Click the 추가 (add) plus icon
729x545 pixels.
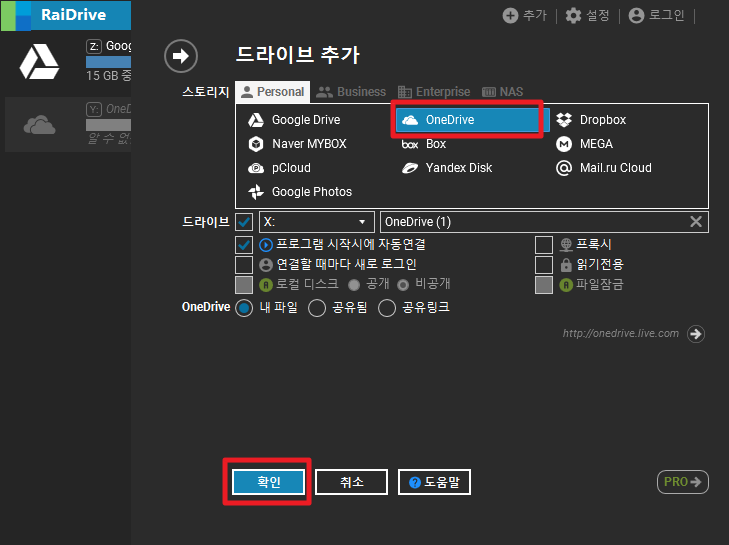click(x=510, y=15)
